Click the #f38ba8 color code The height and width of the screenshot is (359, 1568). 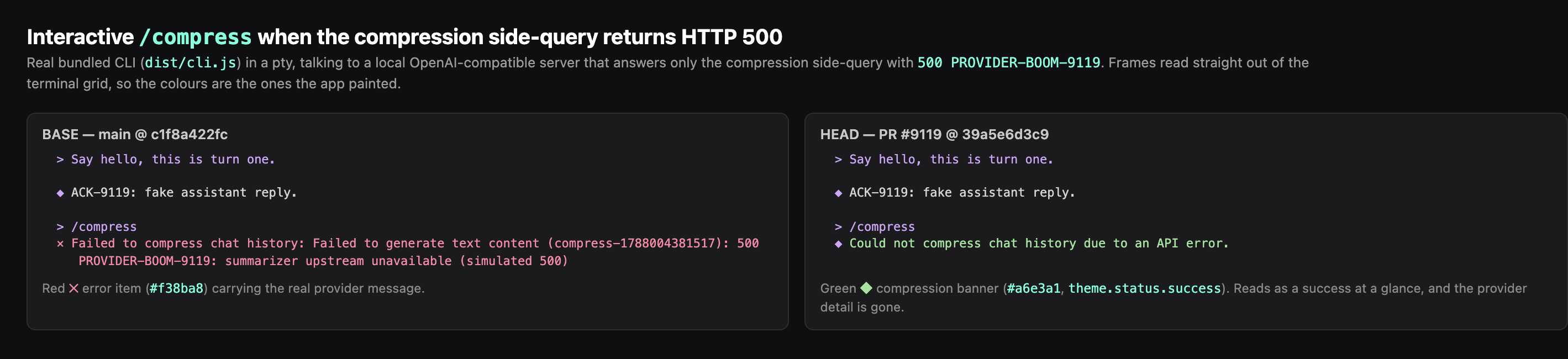pos(176,288)
